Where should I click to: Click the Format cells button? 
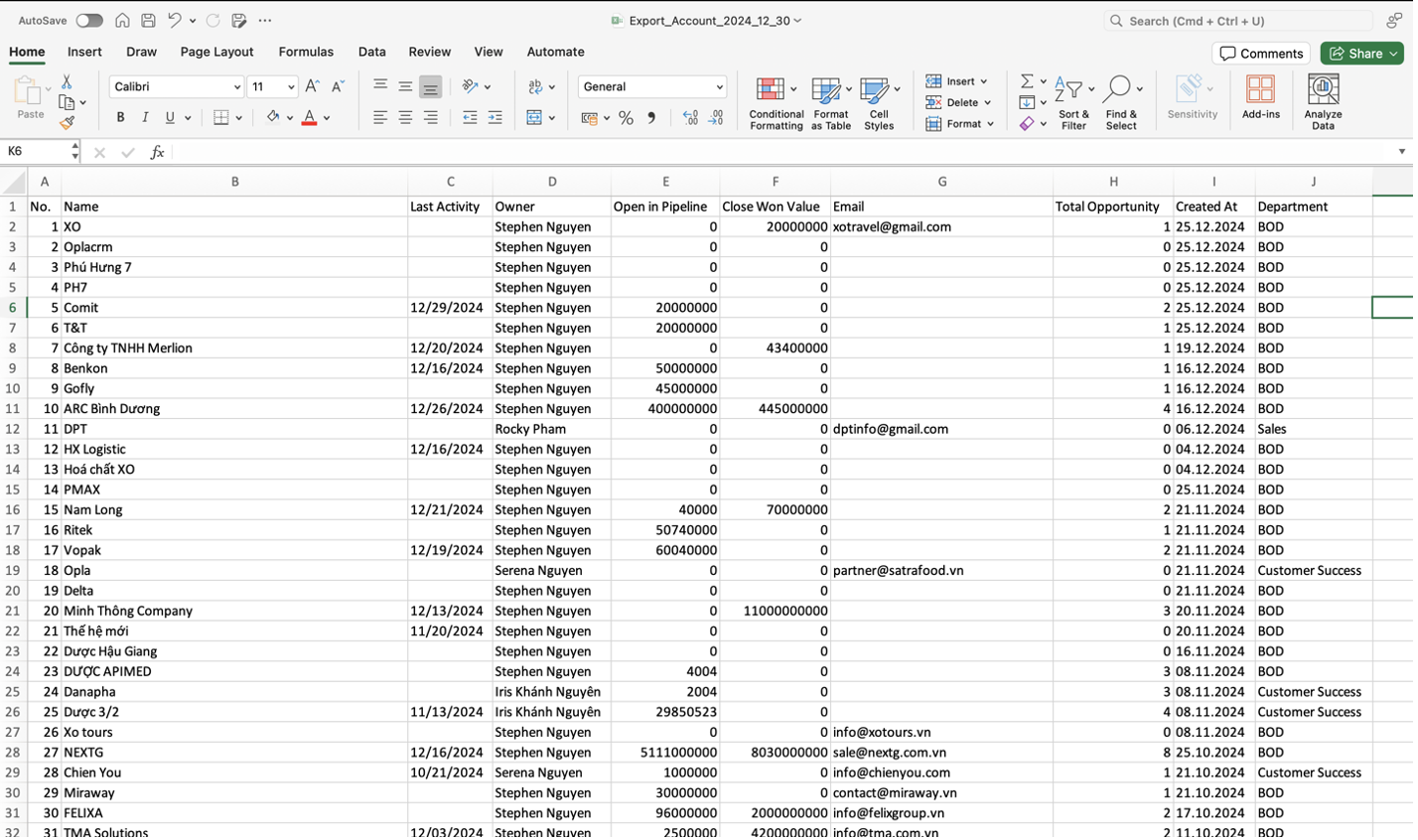[961, 124]
